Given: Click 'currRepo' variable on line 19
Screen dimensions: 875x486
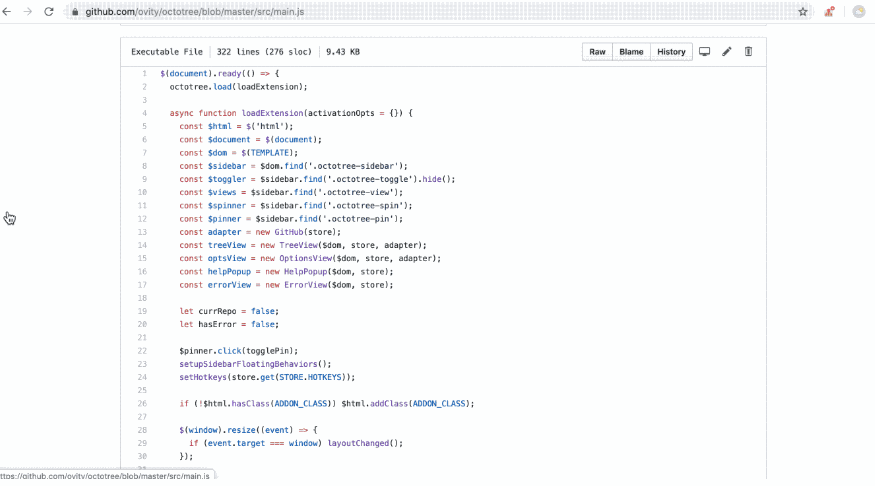Looking at the screenshot, I should pyautogui.click(x=217, y=311).
